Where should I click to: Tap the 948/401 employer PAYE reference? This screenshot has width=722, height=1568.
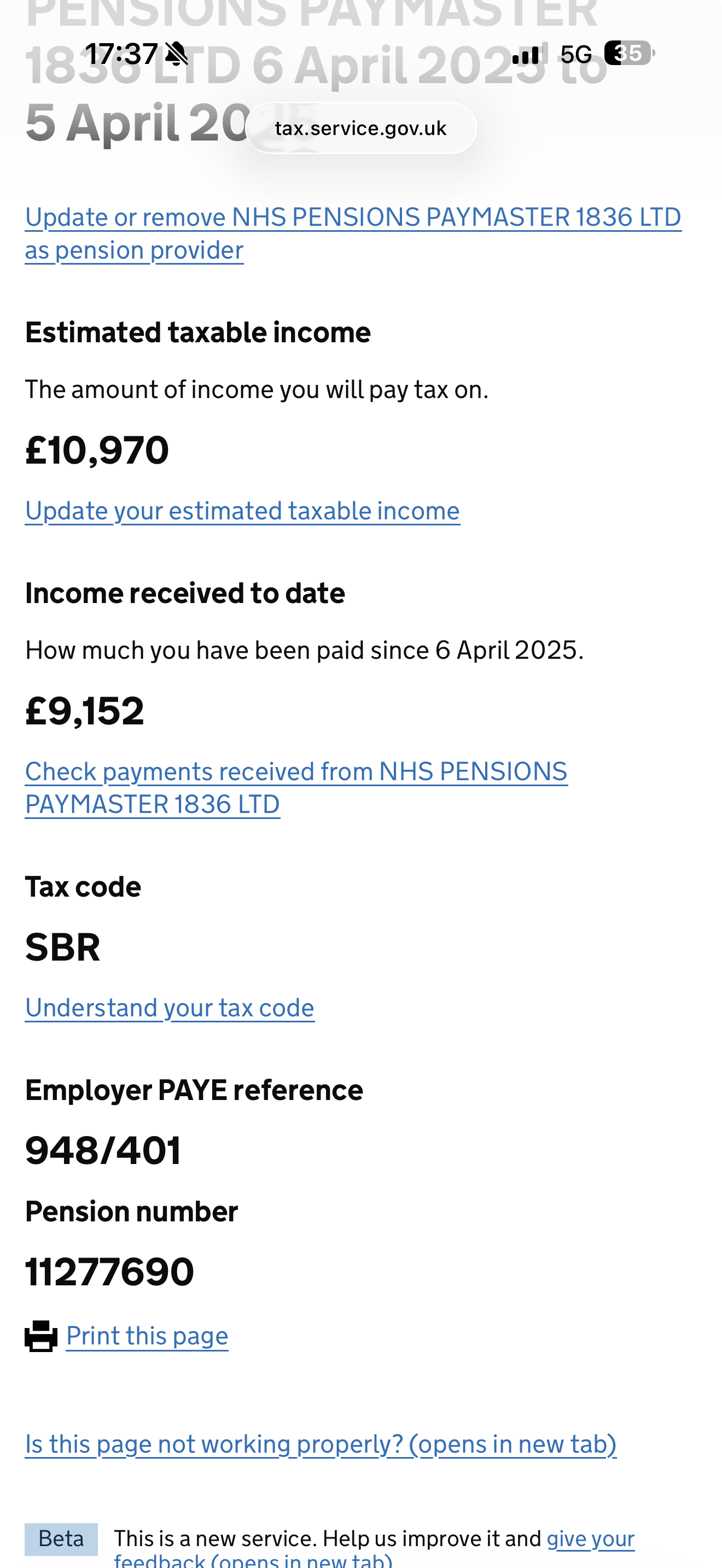[x=103, y=1150]
